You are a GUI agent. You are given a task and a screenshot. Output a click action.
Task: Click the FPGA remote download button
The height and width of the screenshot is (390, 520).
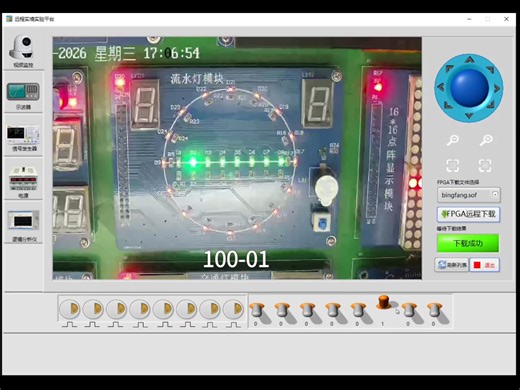(468, 214)
